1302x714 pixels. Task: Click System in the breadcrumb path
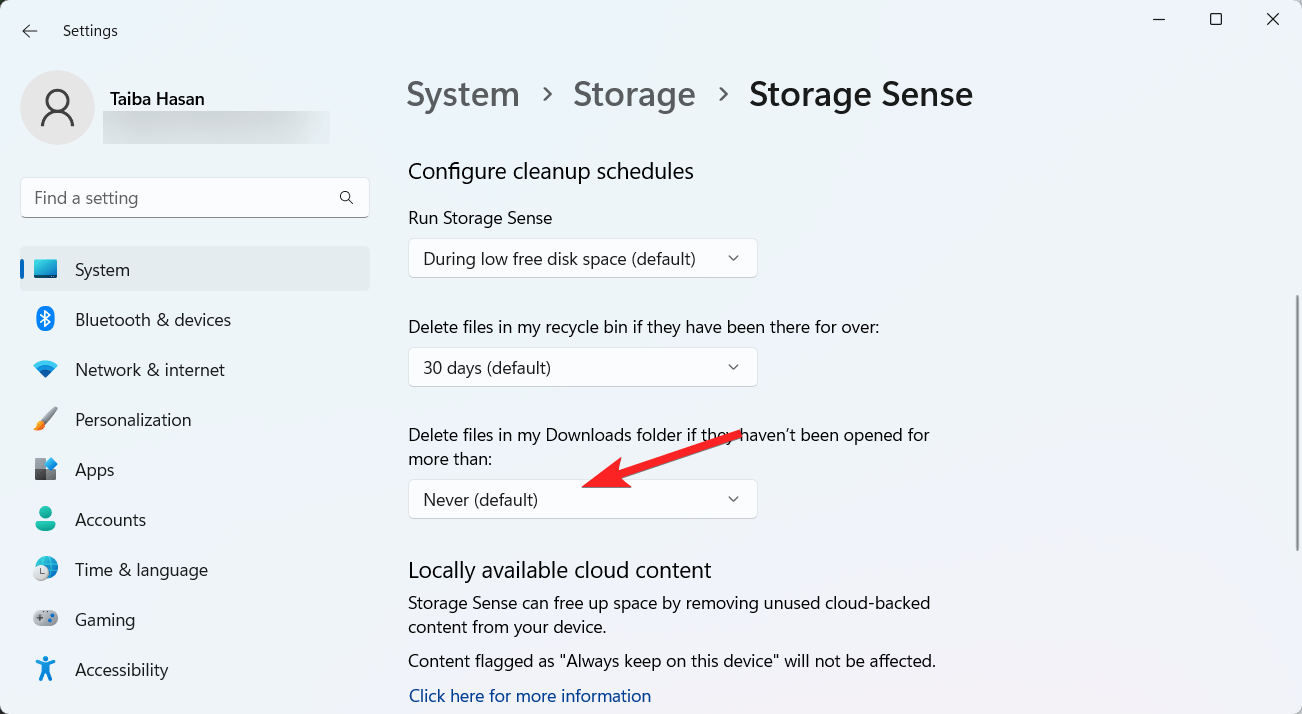pyautogui.click(x=462, y=93)
